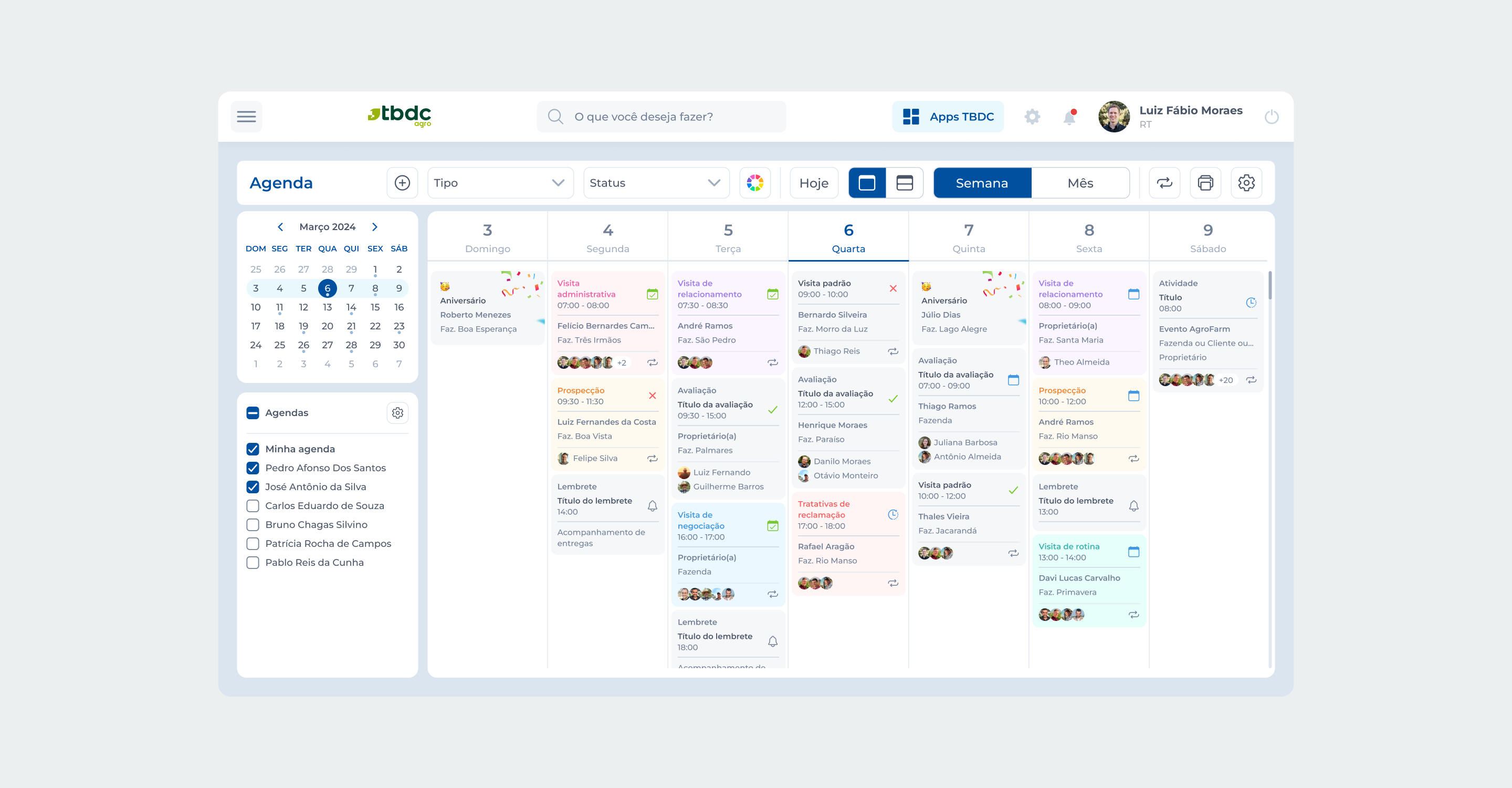Open the hamburger menu icon
This screenshot has width=1512, height=788.
click(x=246, y=116)
